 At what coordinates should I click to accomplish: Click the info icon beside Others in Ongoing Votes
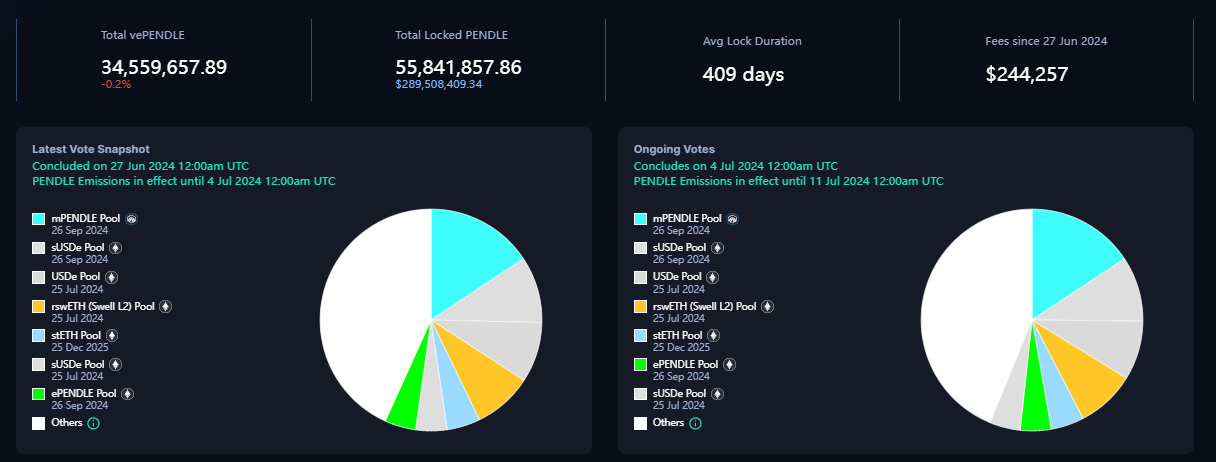696,424
